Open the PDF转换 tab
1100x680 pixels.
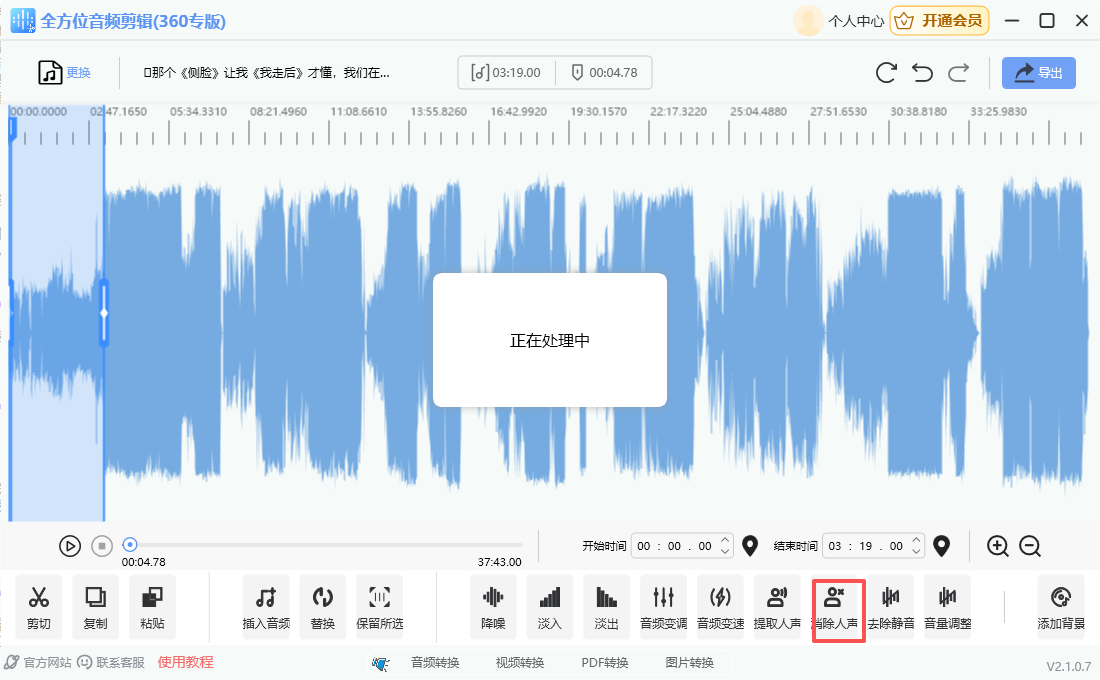pyautogui.click(x=605, y=662)
